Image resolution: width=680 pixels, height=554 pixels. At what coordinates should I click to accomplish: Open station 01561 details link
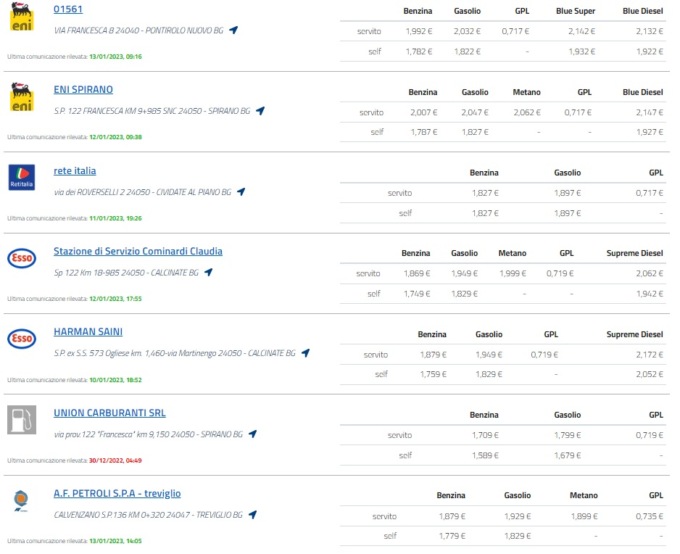pos(68,9)
